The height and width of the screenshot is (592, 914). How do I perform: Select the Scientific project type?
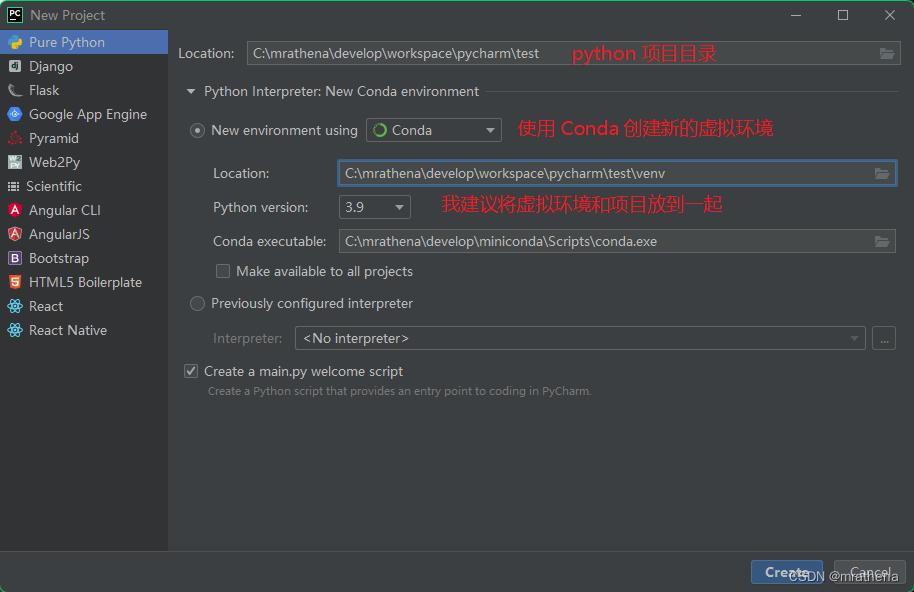click(x=54, y=186)
